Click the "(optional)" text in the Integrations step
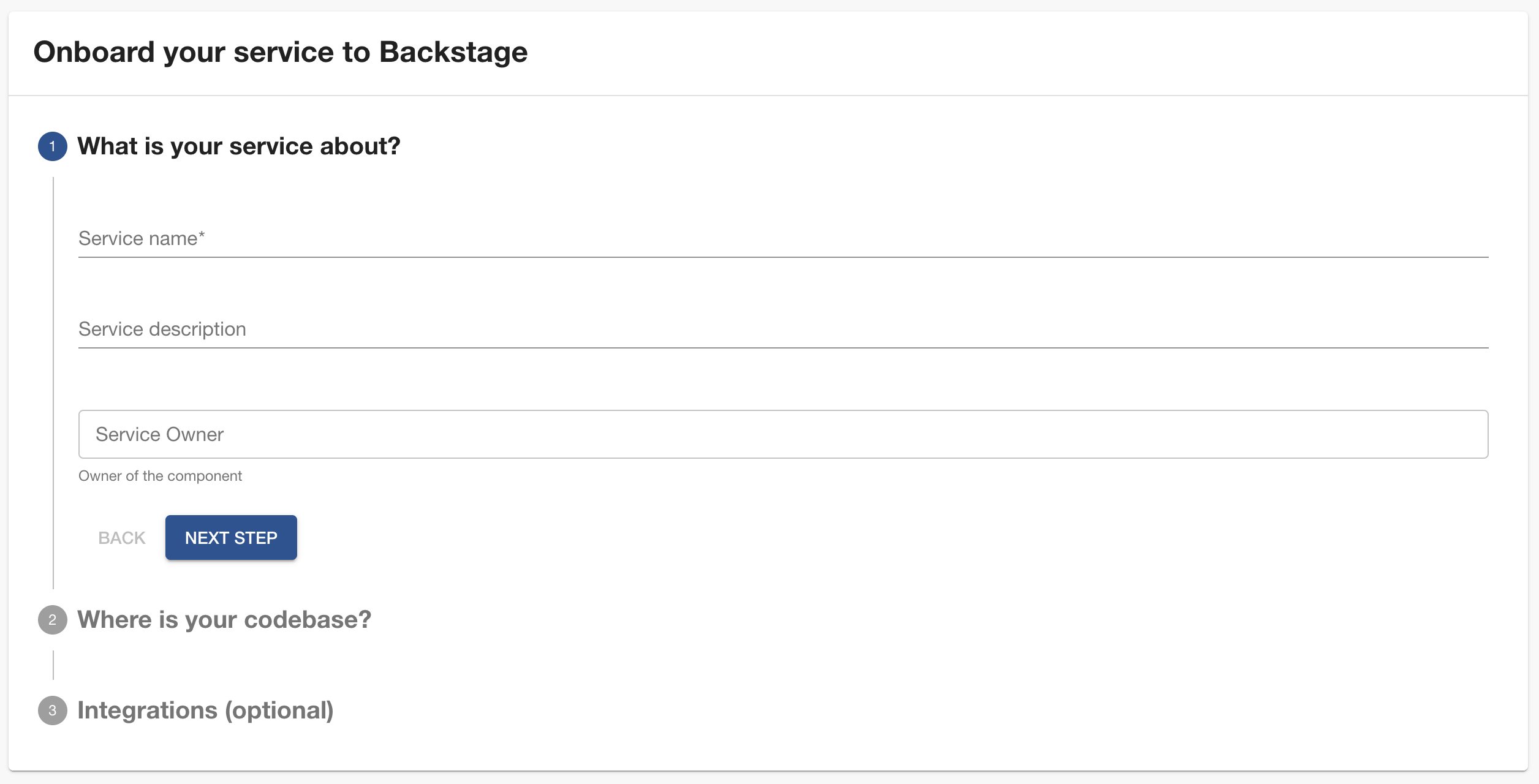The width and height of the screenshot is (1539, 784). pyautogui.click(x=279, y=710)
